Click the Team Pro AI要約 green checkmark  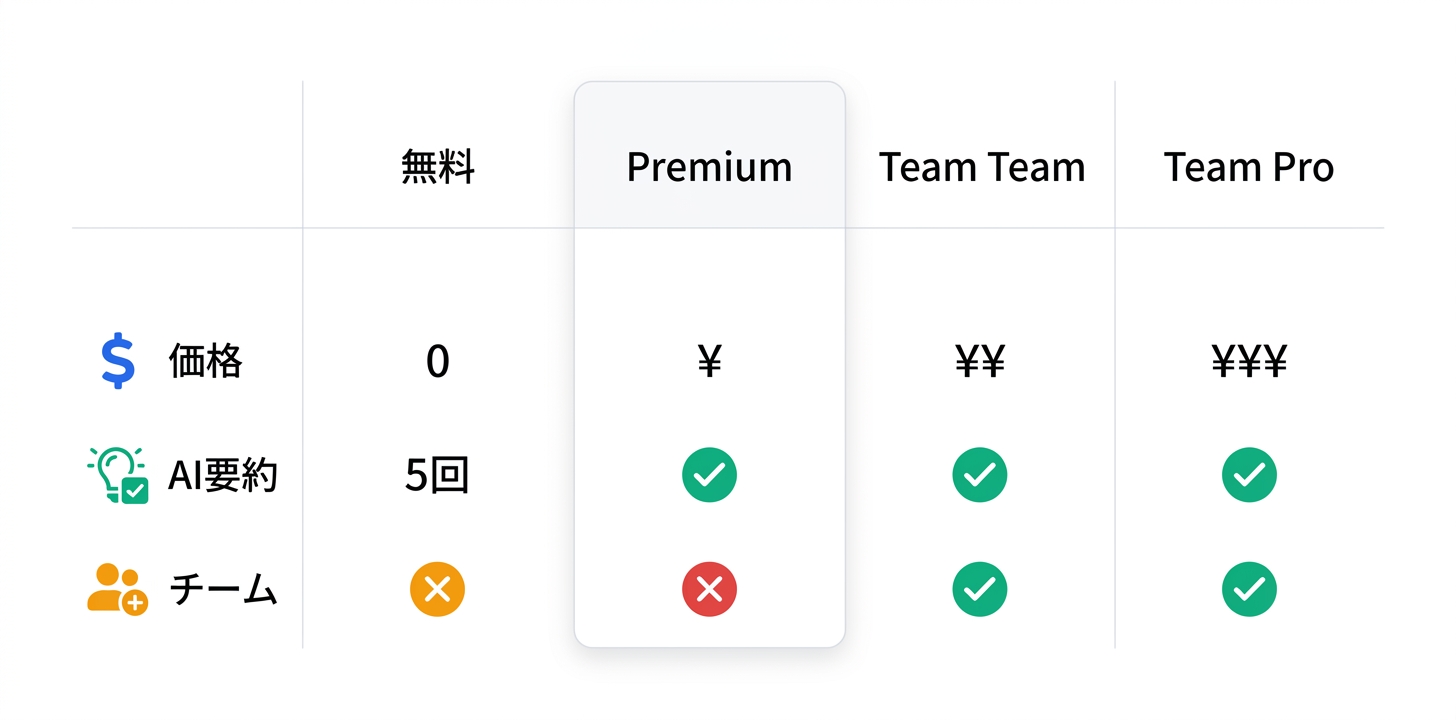(x=1249, y=475)
